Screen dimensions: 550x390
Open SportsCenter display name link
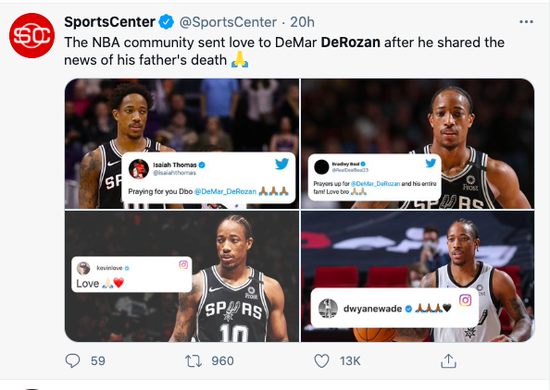[x=109, y=22]
